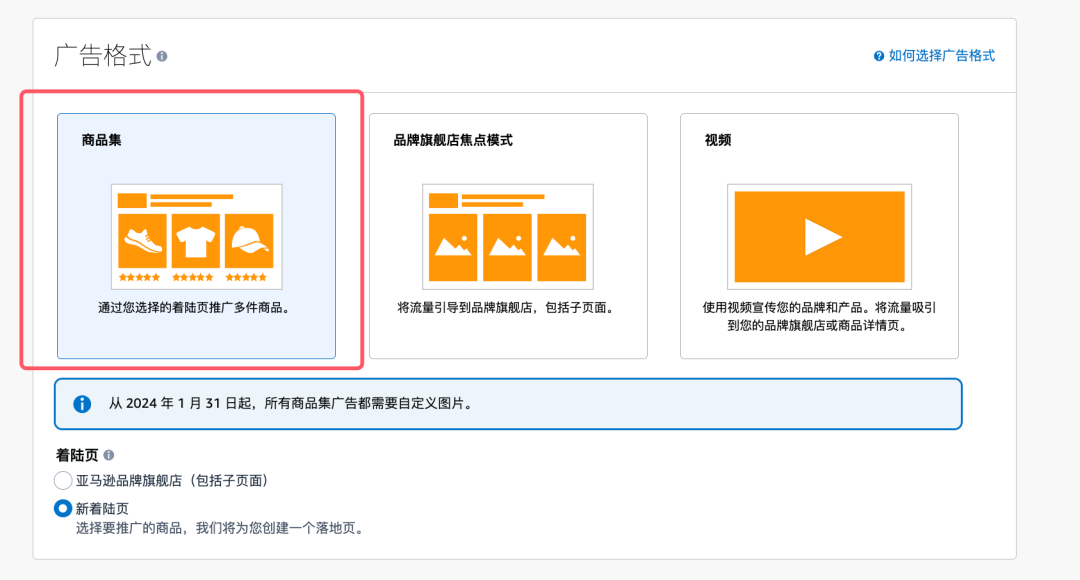The height and width of the screenshot is (580, 1080).
Task: Select the 品牌旗舰店焦点模式 ad format card
Action: pos(508,236)
